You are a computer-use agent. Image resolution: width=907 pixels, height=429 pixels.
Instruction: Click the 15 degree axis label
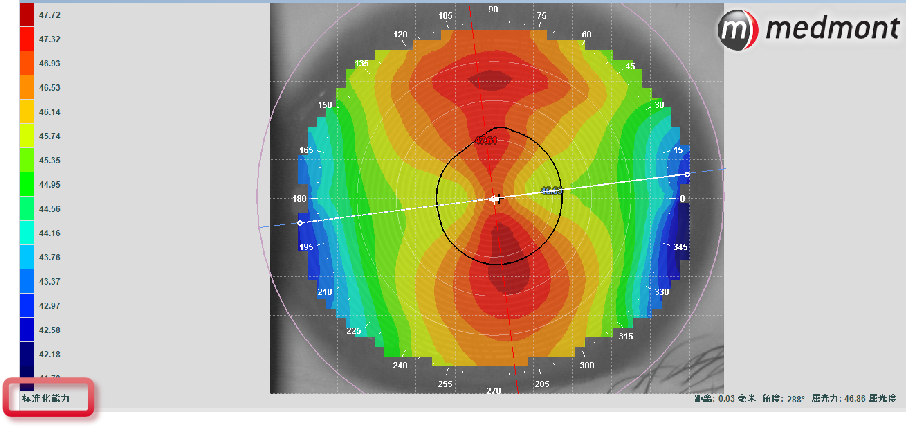677,150
